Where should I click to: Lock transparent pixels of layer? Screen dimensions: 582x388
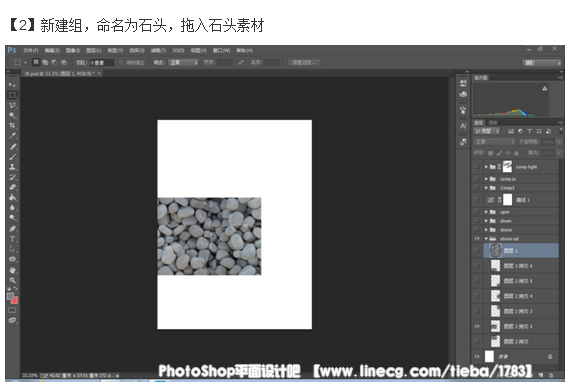[x=490, y=153]
